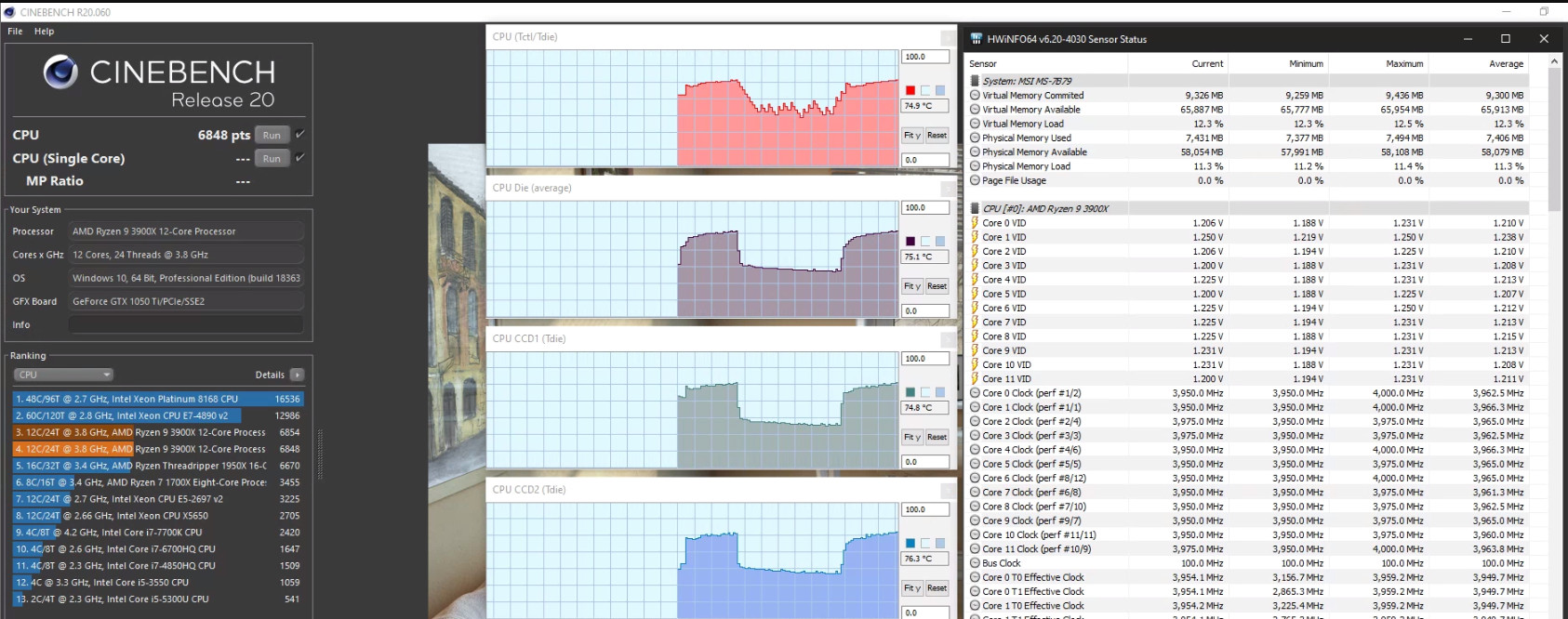The height and width of the screenshot is (619, 1568).
Task: Click Page File Usage sensor icon
Action: 975,180
